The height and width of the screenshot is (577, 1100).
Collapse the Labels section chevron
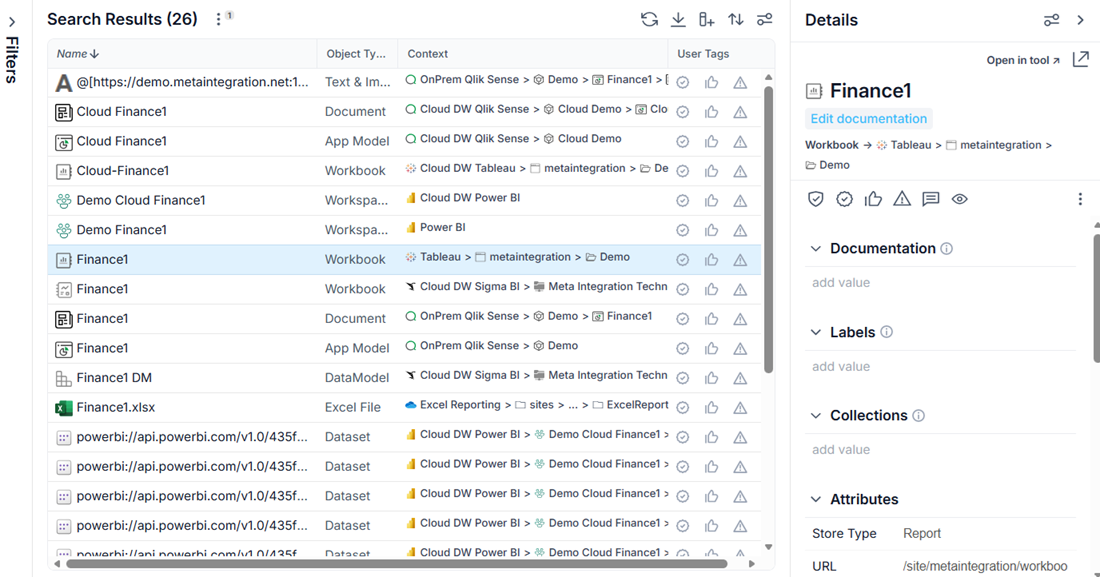[816, 332]
